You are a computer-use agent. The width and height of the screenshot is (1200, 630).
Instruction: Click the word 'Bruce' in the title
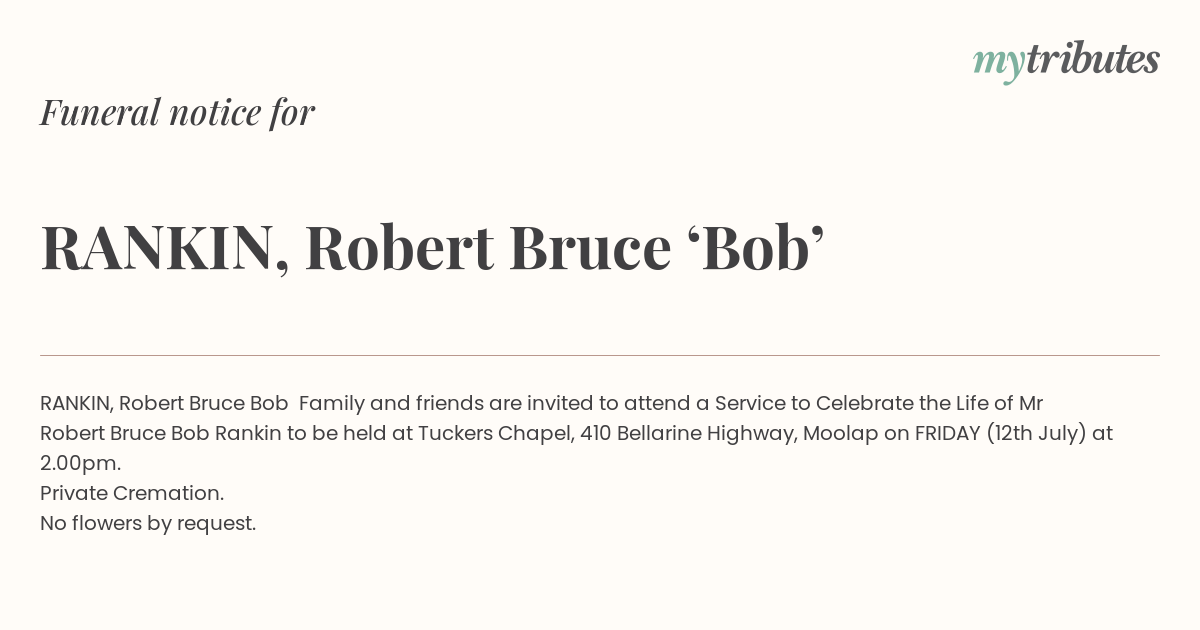[x=590, y=249]
